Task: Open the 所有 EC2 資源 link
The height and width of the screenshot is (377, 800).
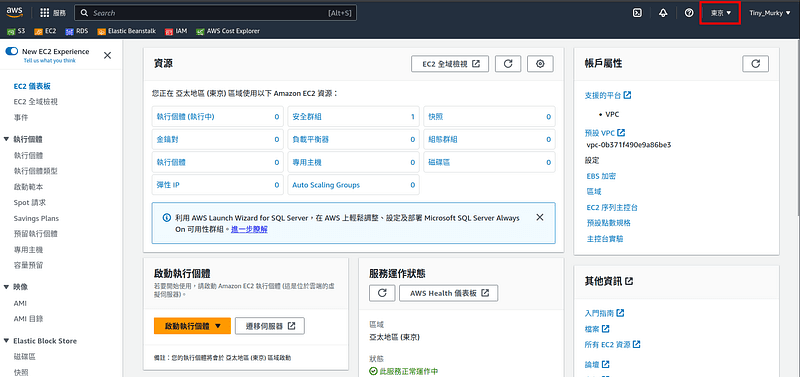Action: [x=613, y=344]
